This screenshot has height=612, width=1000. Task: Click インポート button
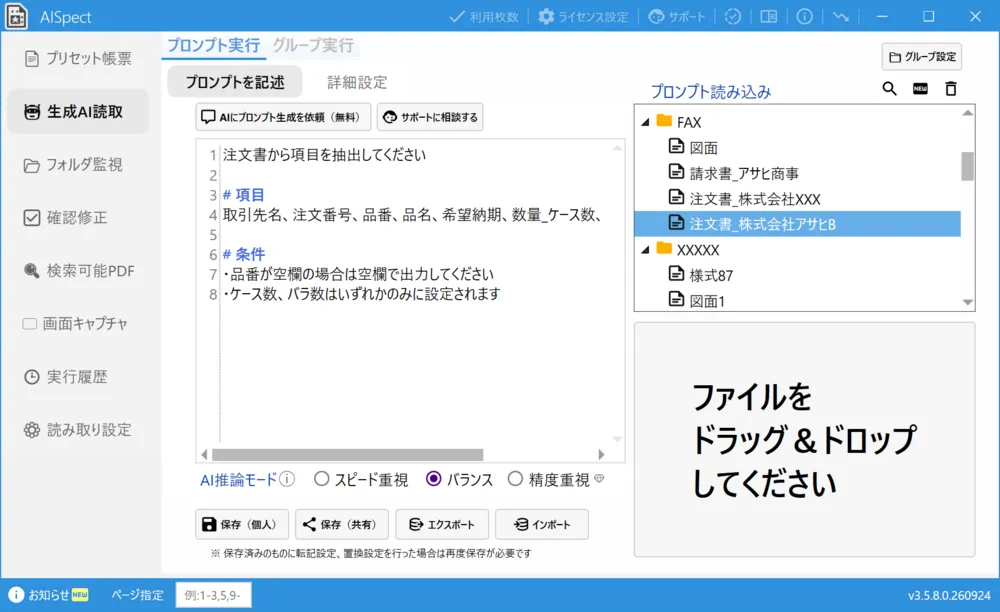click(541, 525)
